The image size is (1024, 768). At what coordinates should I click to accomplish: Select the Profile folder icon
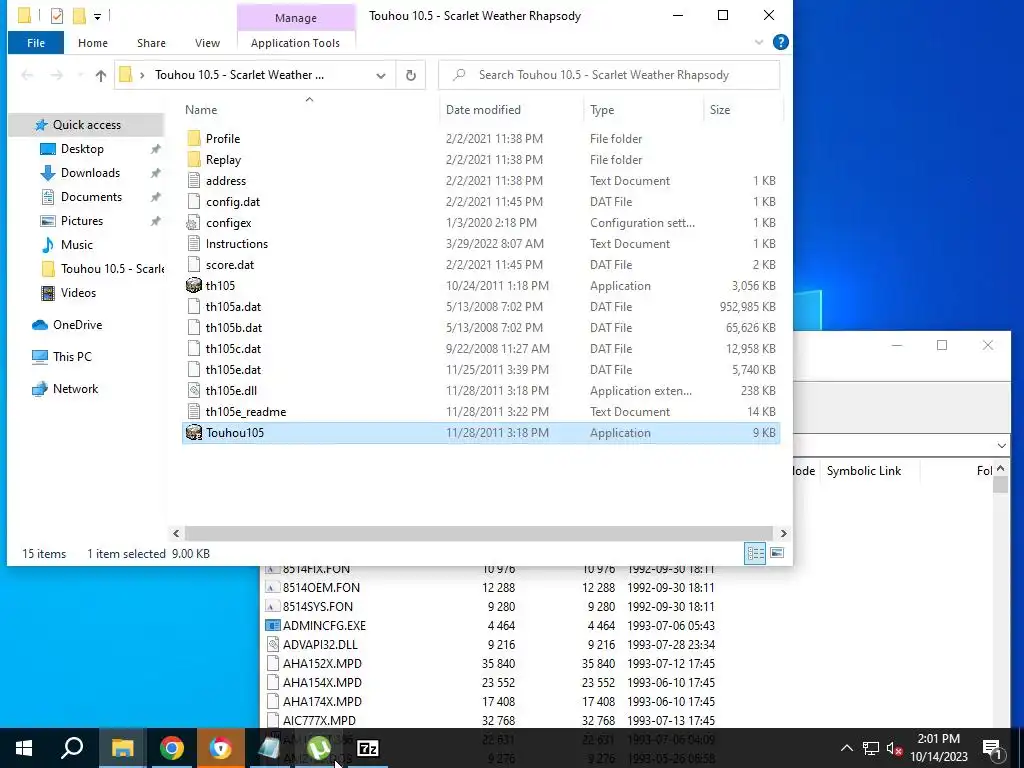(x=193, y=138)
